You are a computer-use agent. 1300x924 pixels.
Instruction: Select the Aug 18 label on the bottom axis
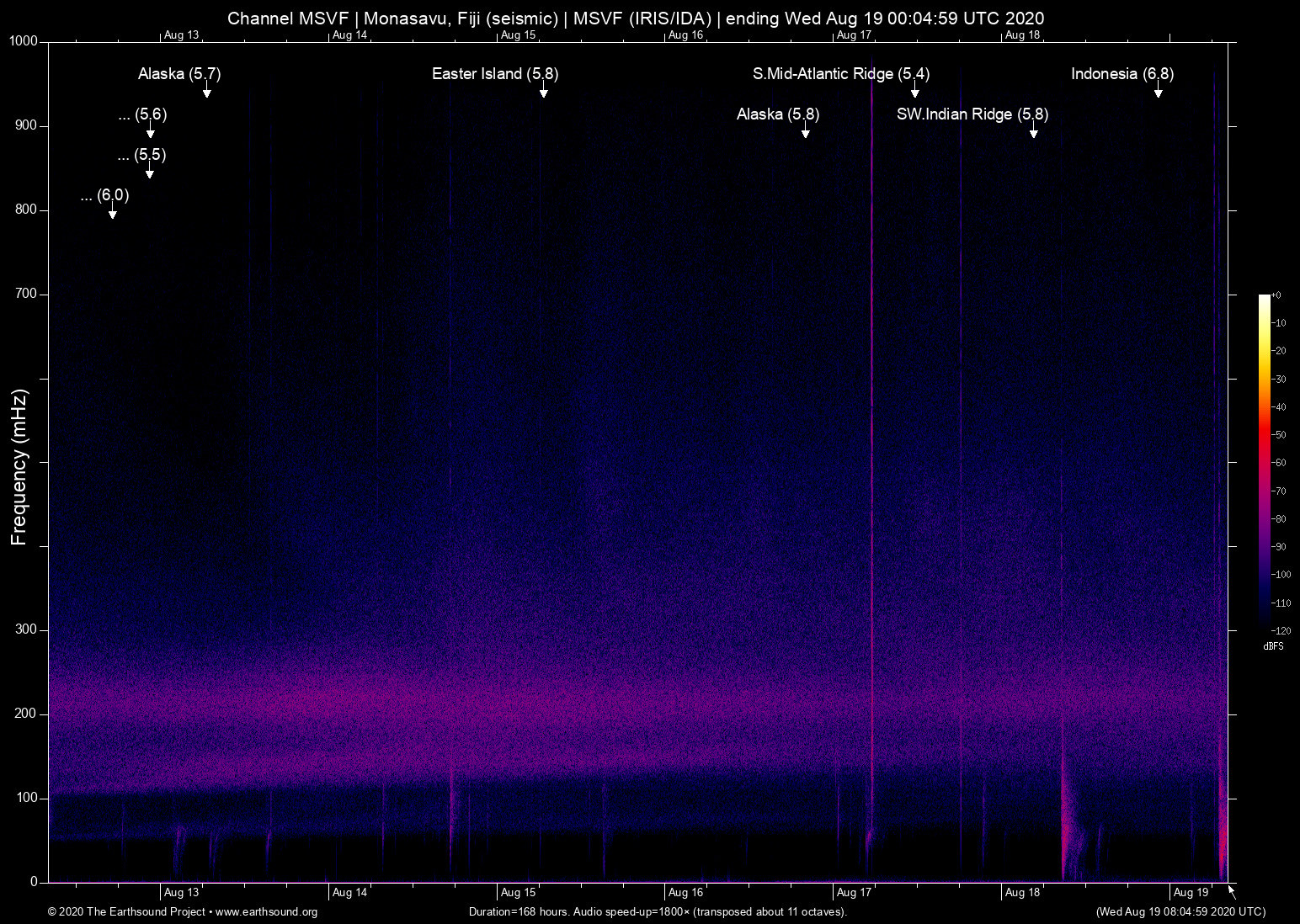click(x=1022, y=893)
